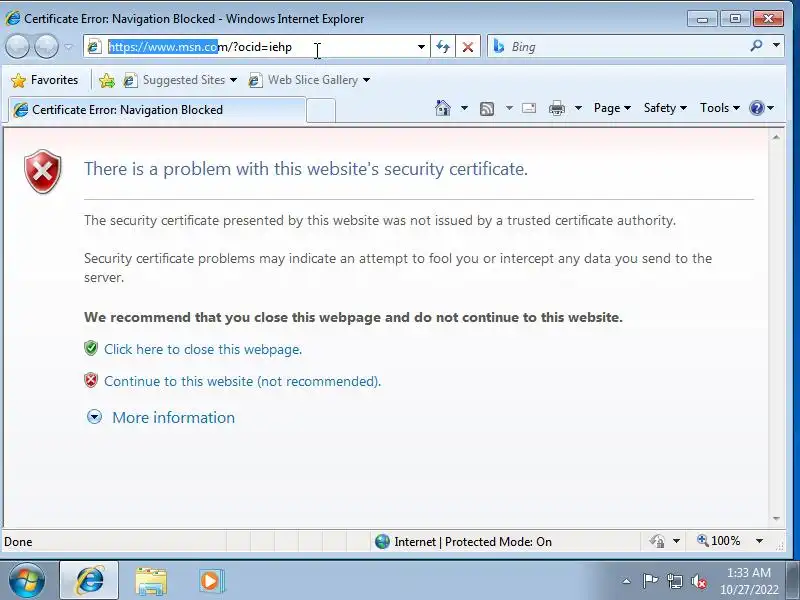The width and height of the screenshot is (800, 600).
Task: Open the search provider dropdown arrow
Action: point(776,45)
